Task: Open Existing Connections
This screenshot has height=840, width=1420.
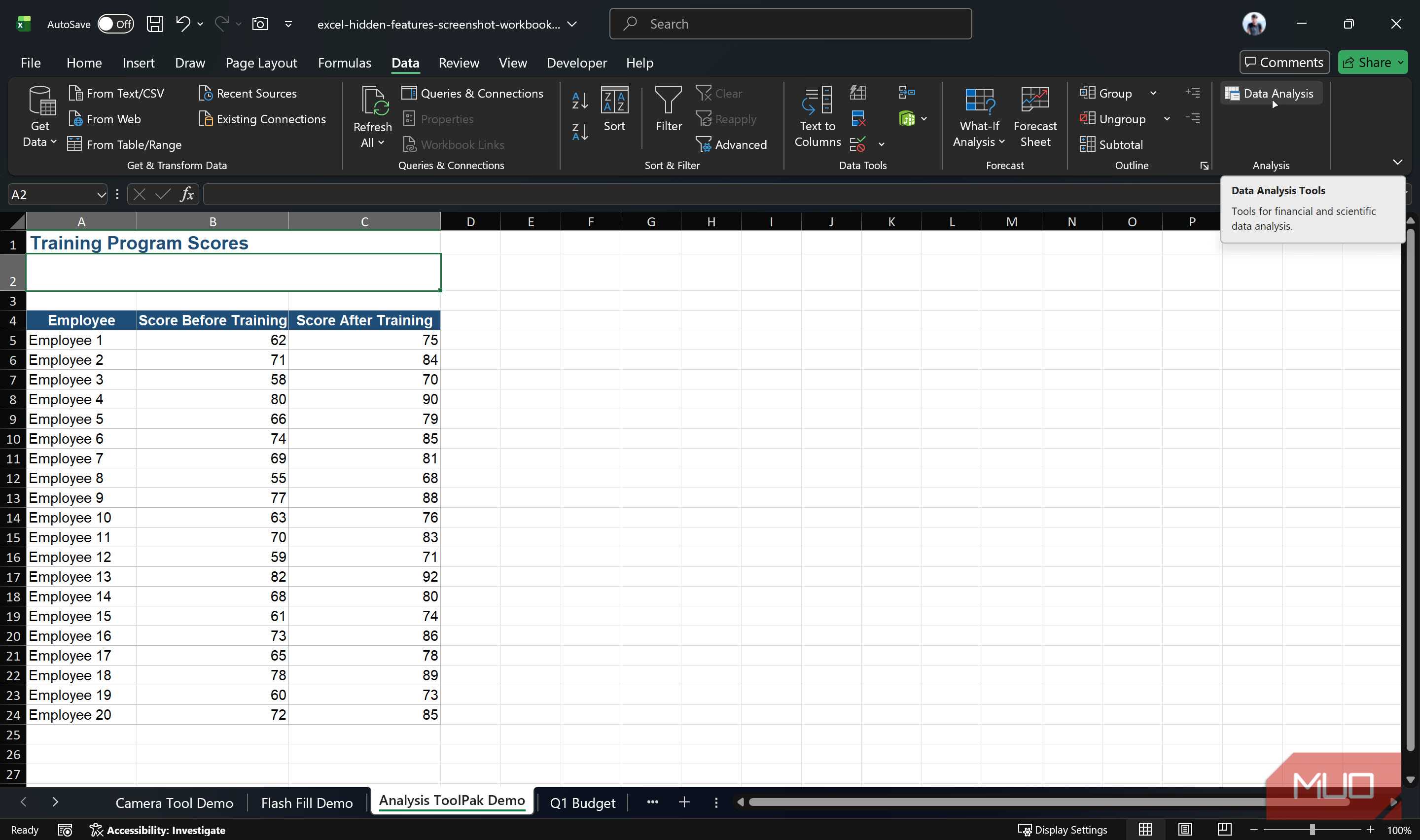Action: pyautogui.click(x=263, y=119)
